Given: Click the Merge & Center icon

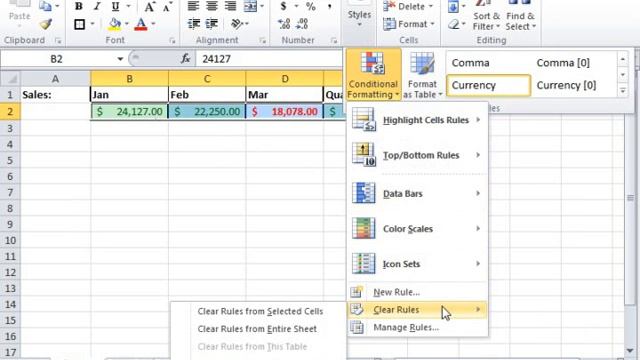Looking at the screenshot, I should pos(250,6).
